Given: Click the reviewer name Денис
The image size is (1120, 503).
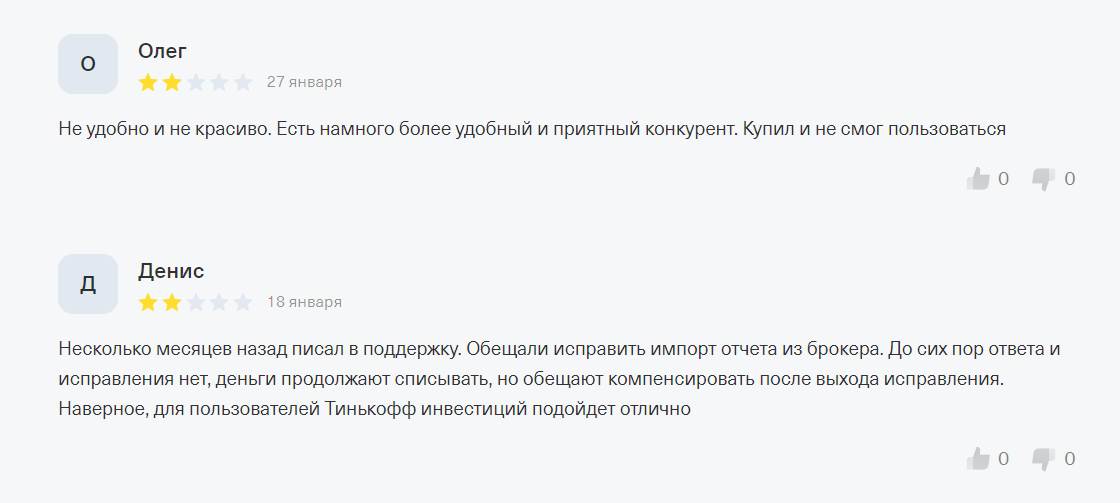Looking at the screenshot, I should (171, 271).
